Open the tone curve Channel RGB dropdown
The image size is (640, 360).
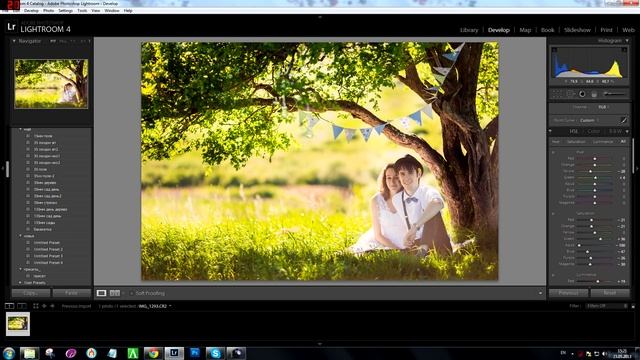click(604, 107)
